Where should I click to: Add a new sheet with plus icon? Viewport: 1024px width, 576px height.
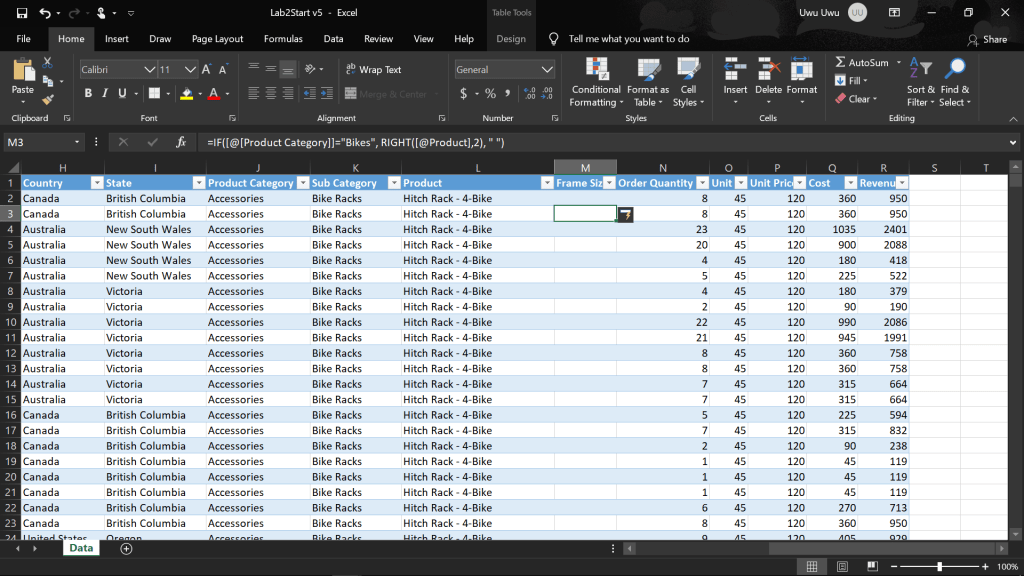[x=126, y=549]
